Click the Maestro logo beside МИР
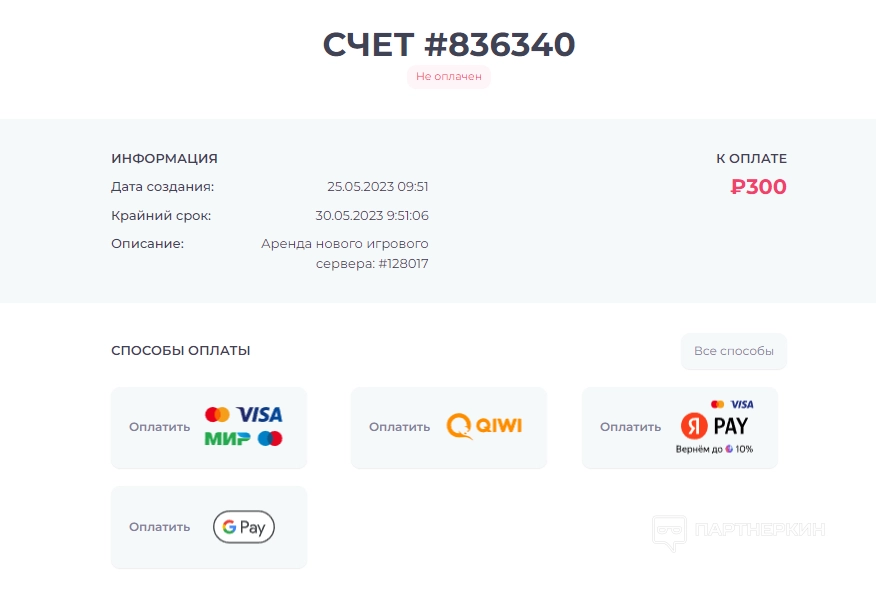Viewport: 876px width, 604px height. point(270,438)
